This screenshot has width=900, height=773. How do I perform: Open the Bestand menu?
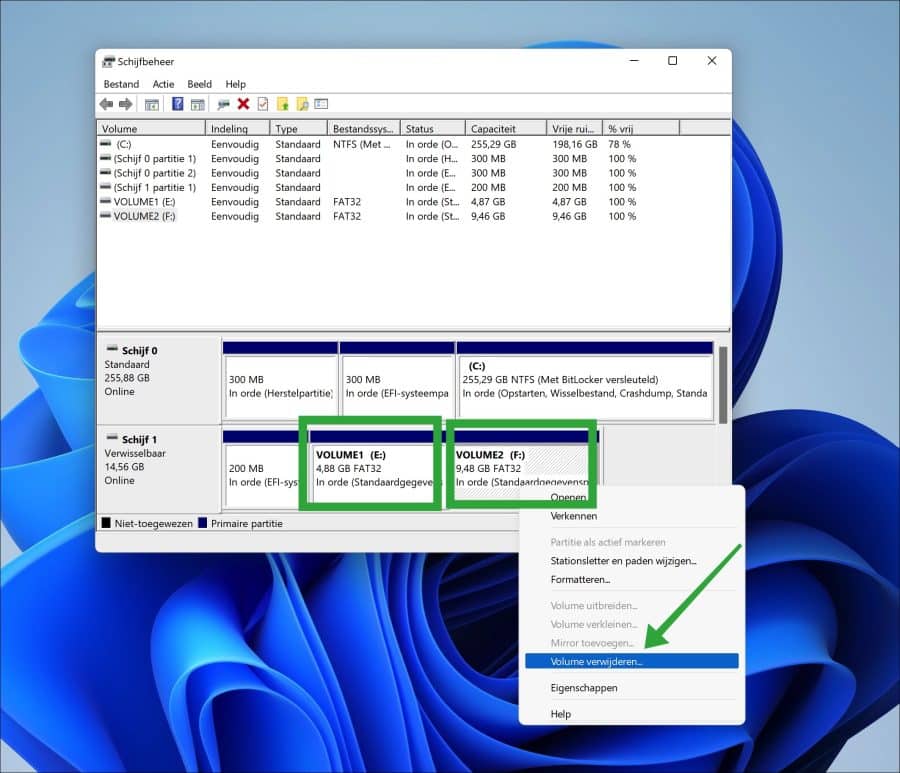(x=121, y=84)
